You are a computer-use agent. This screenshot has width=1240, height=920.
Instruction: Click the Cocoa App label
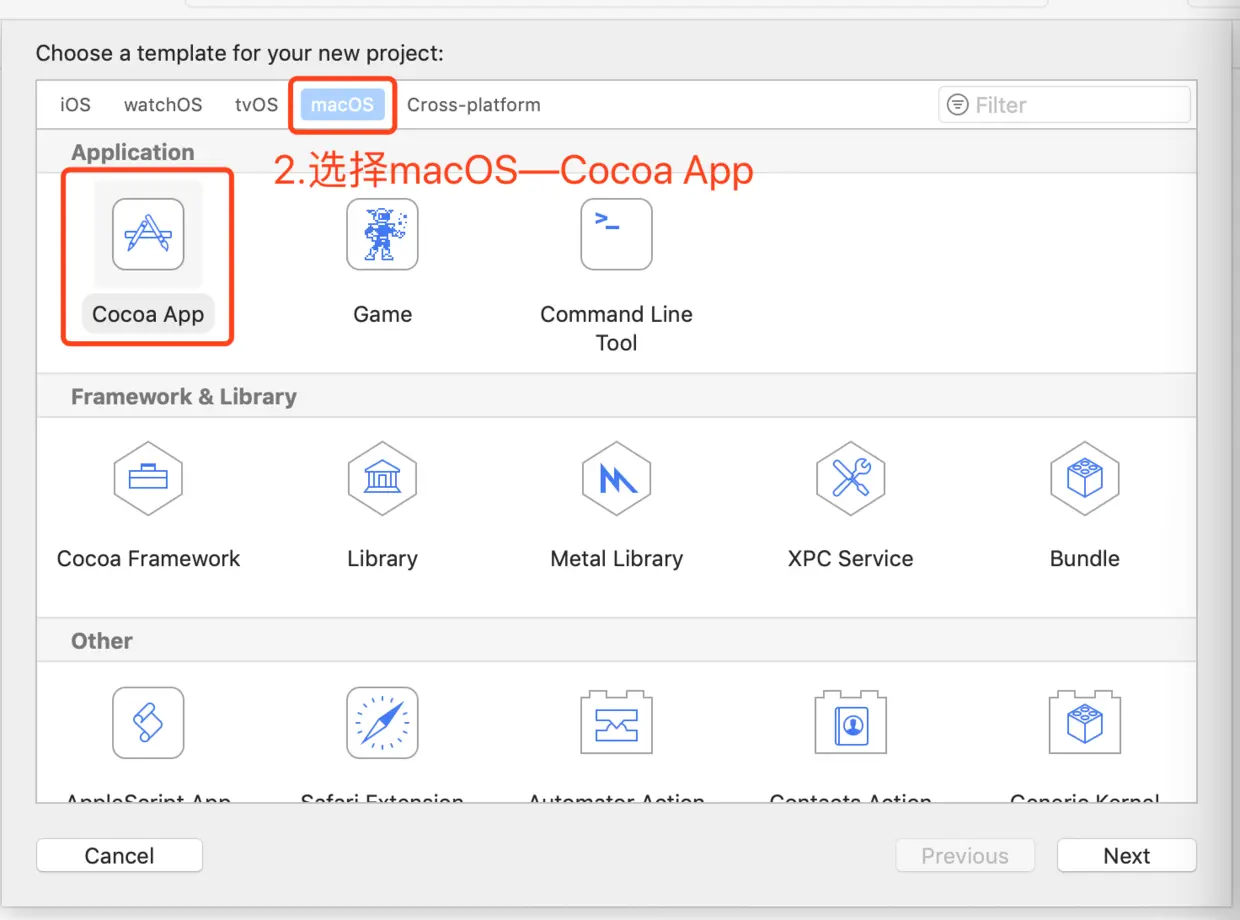[x=148, y=314]
